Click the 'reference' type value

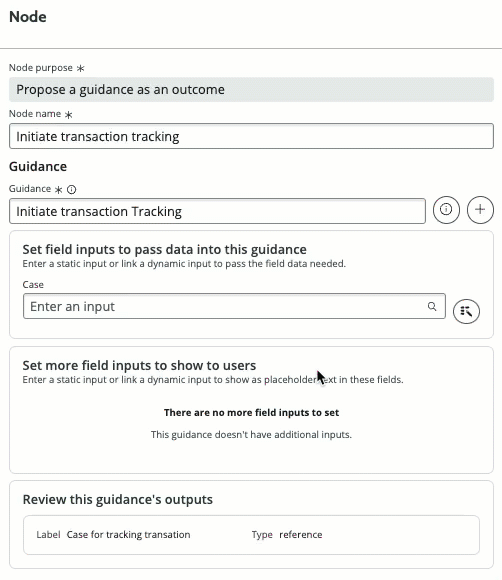click(x=300, y=535)
